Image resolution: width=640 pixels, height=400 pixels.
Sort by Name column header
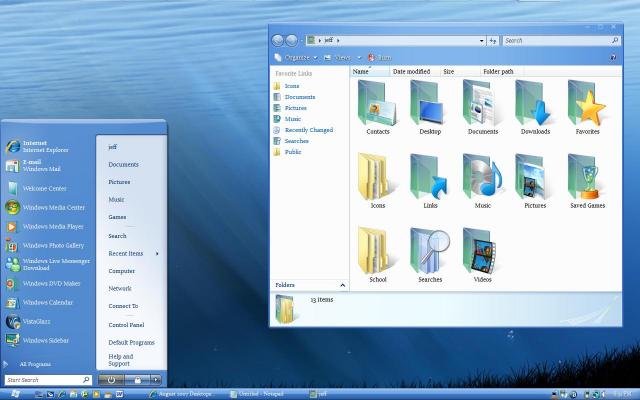coord(369,71)
